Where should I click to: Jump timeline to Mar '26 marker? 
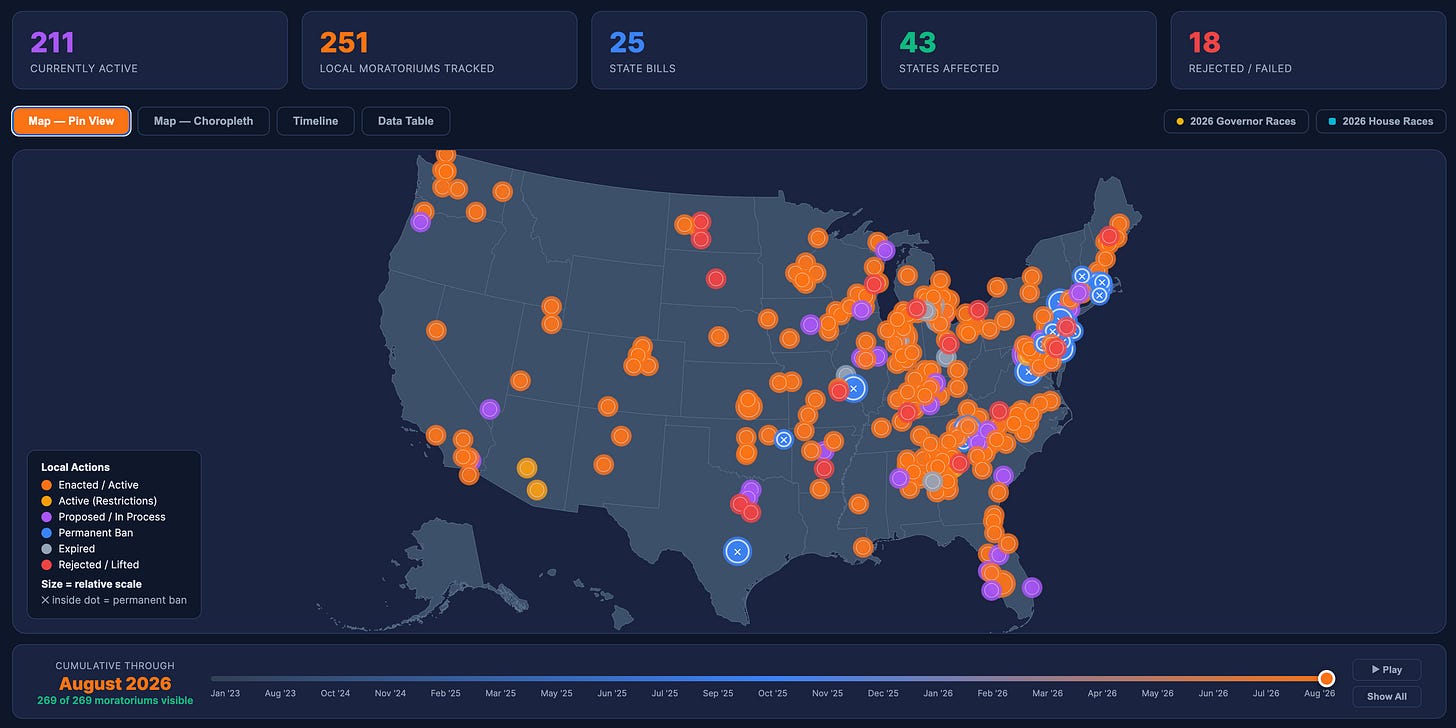point(1047,693)
